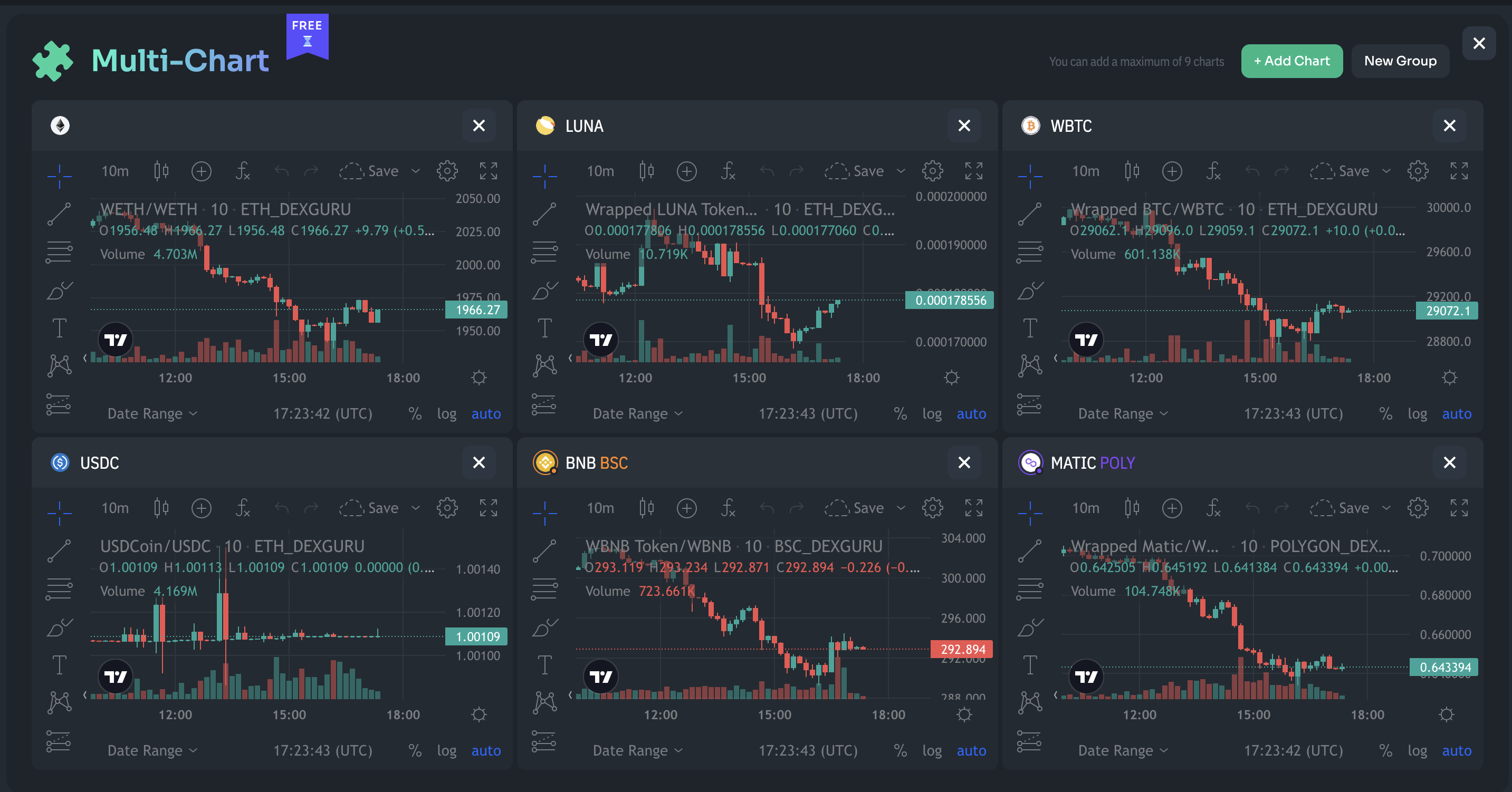
Task: Toggle log scale on WETH chart
Action: coord(446,413)
